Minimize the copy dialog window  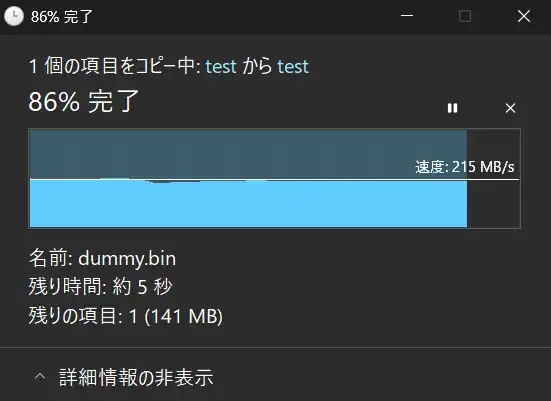click(x=407, y=16)
